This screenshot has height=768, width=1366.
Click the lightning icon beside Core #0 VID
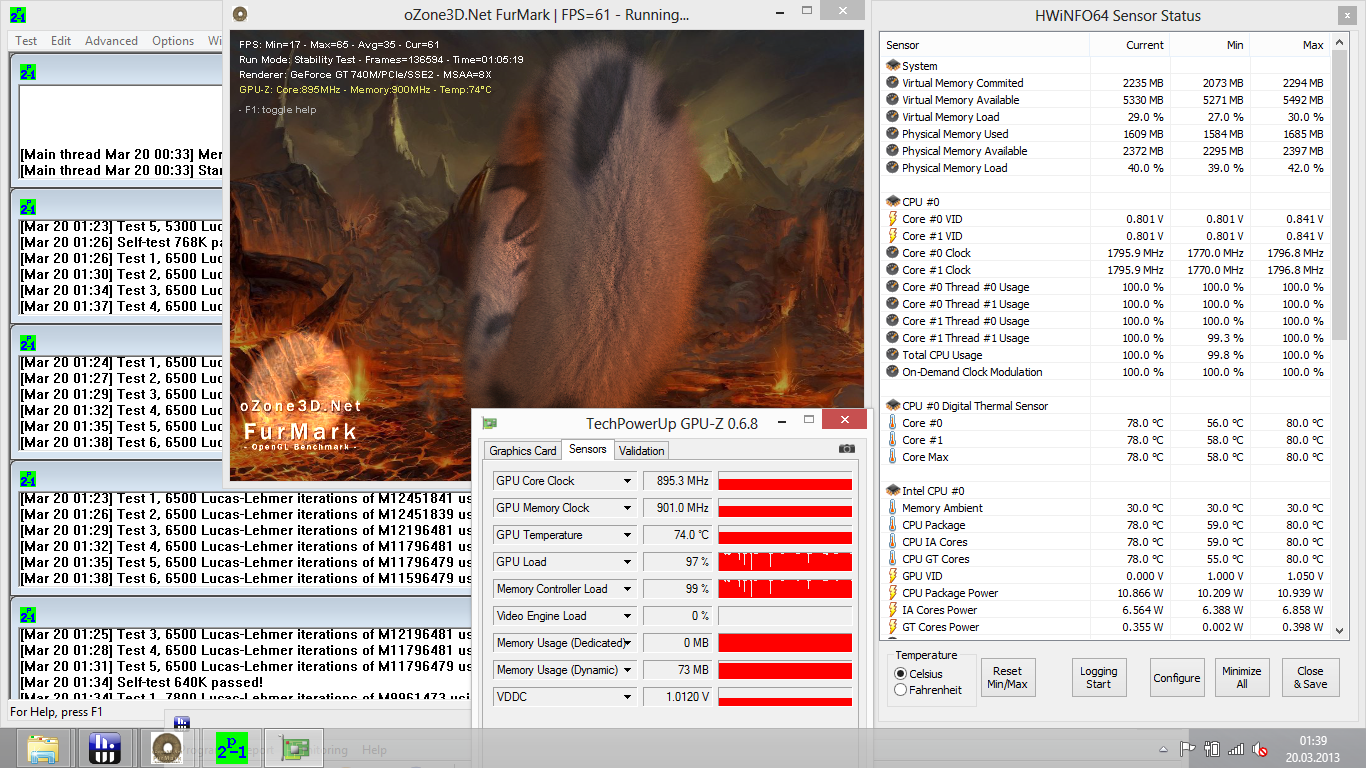[x=893, y=219]
